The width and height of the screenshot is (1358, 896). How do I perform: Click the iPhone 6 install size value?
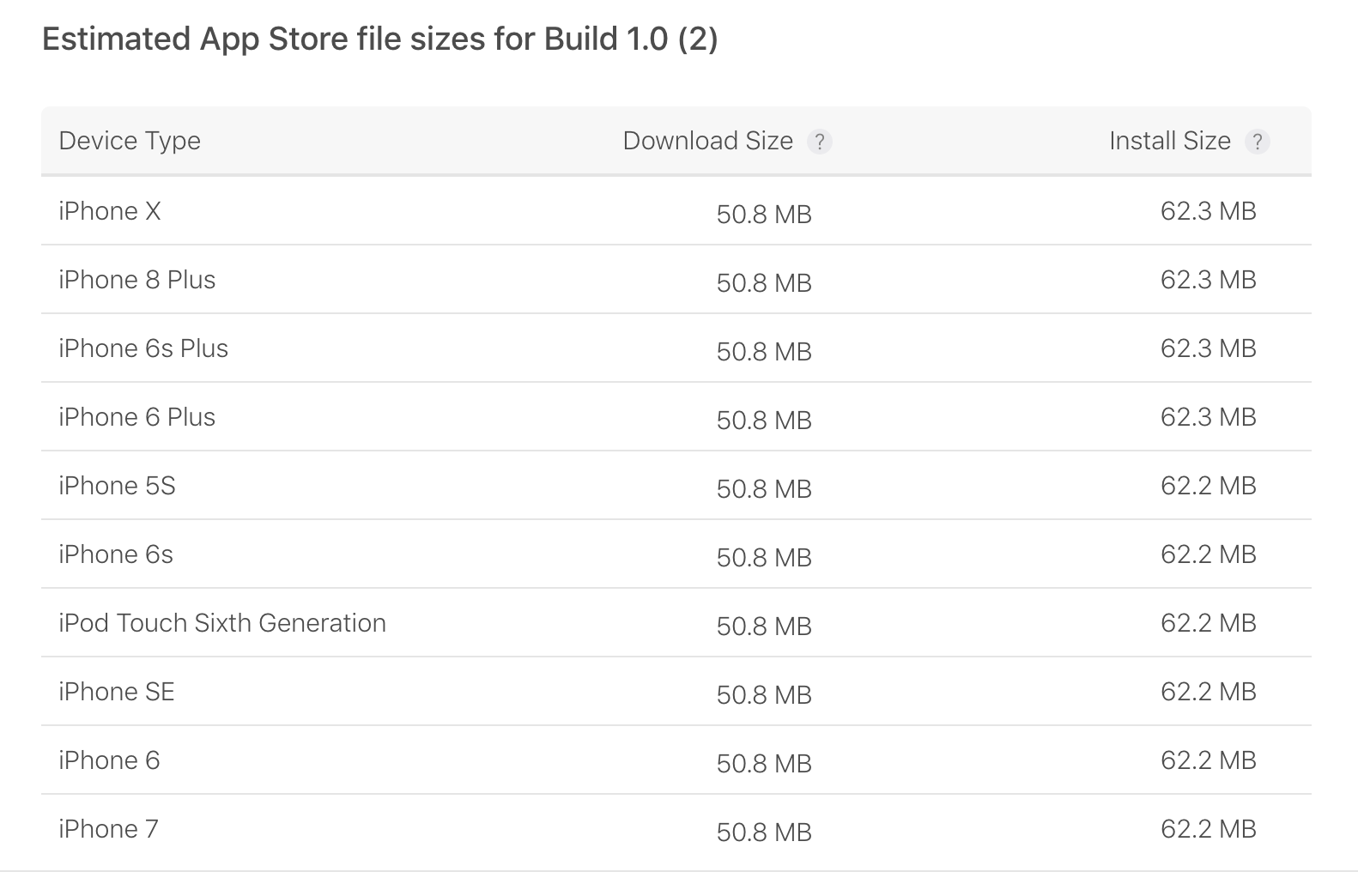[x=1207, y=760]
